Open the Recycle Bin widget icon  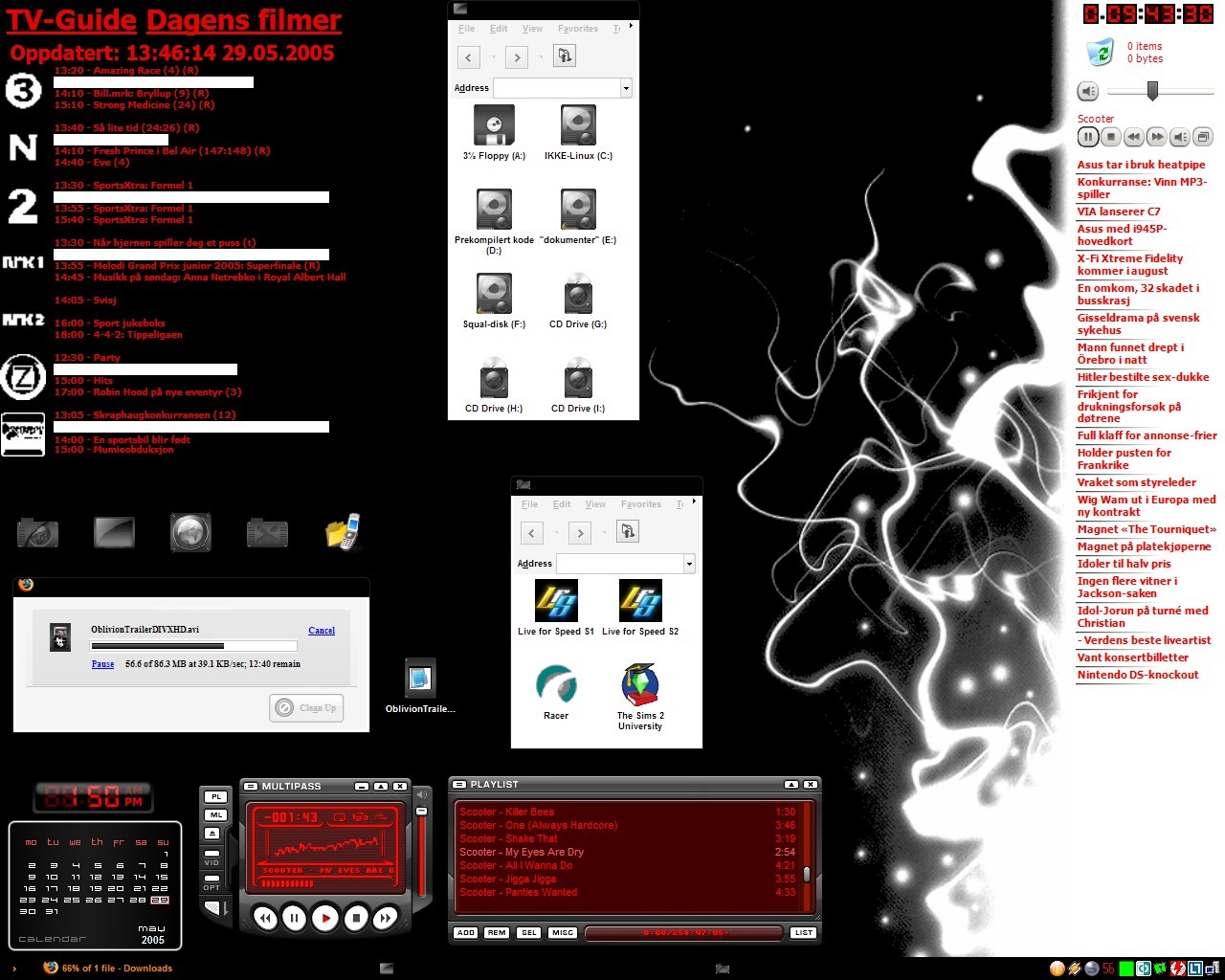1101,52
